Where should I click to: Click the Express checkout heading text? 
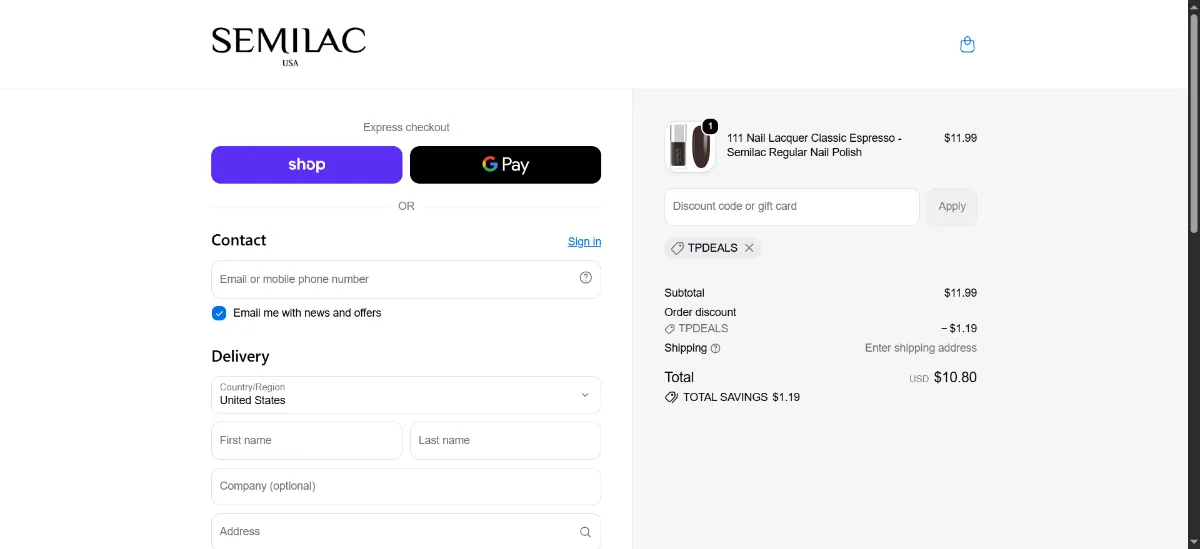click(406, 127)
